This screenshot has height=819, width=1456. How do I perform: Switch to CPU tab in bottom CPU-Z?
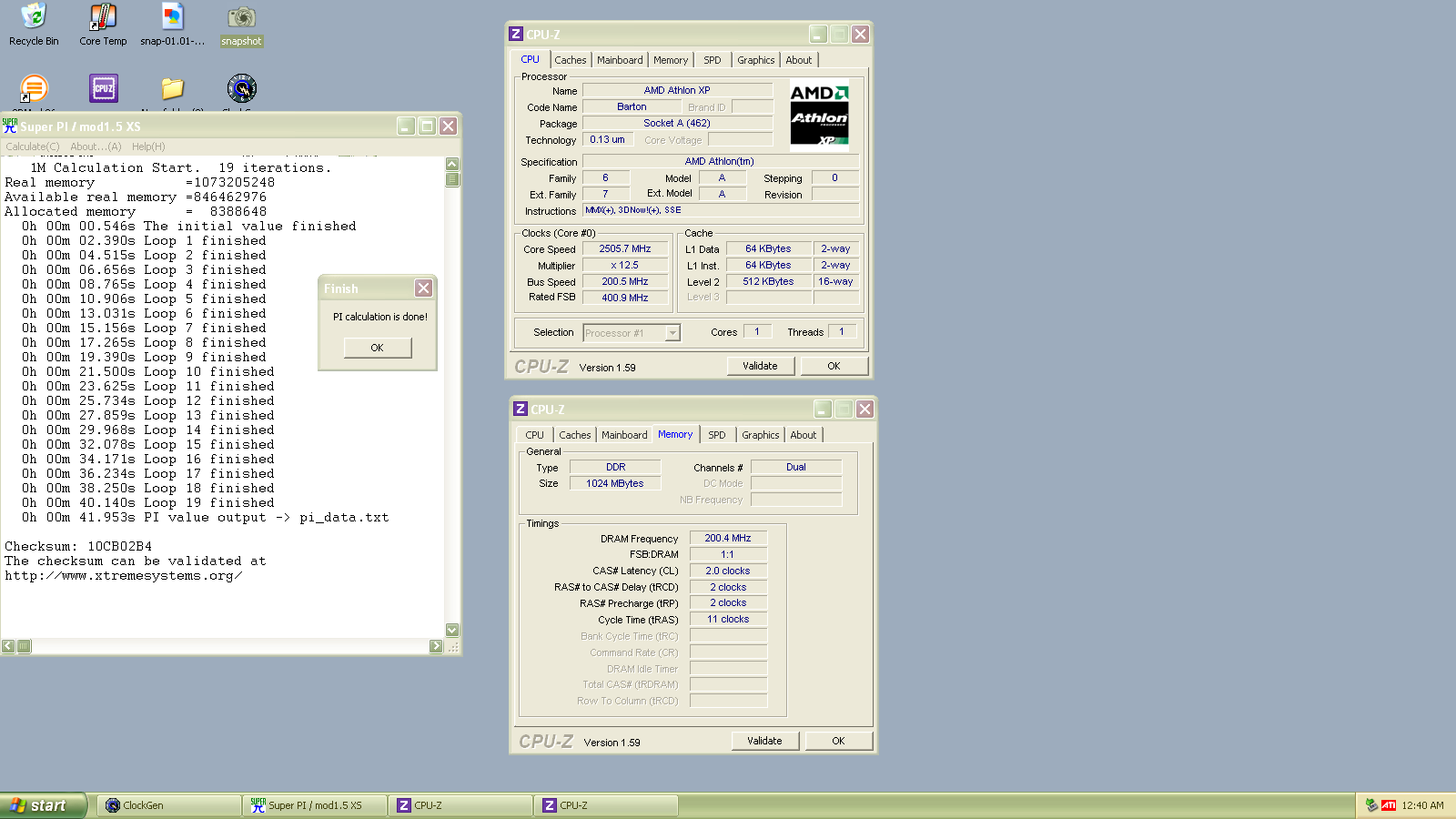535,435
